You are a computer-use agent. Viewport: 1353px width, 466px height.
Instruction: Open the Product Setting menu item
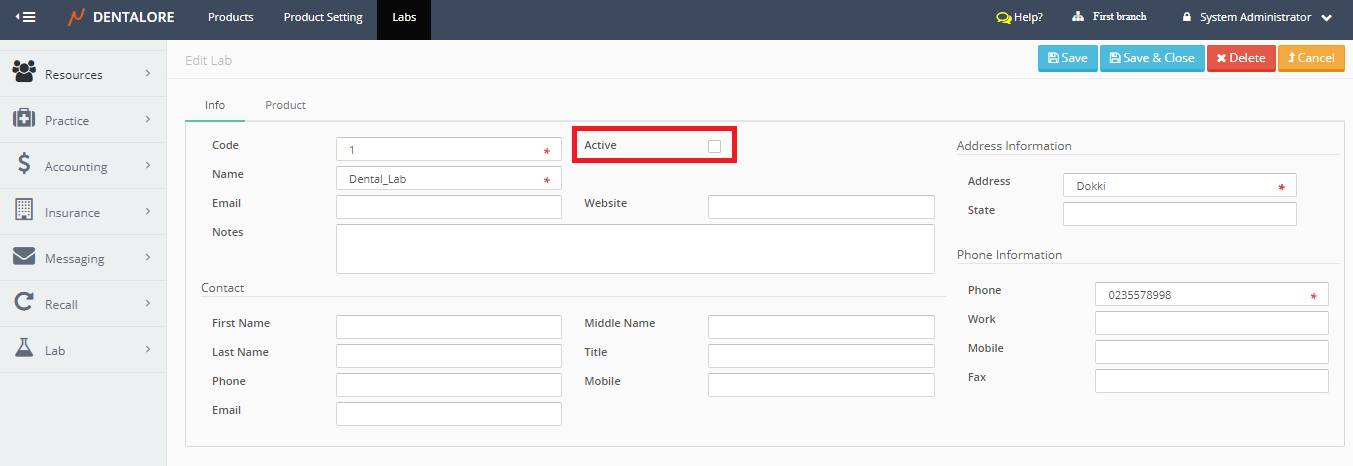(x=323, y=17)
